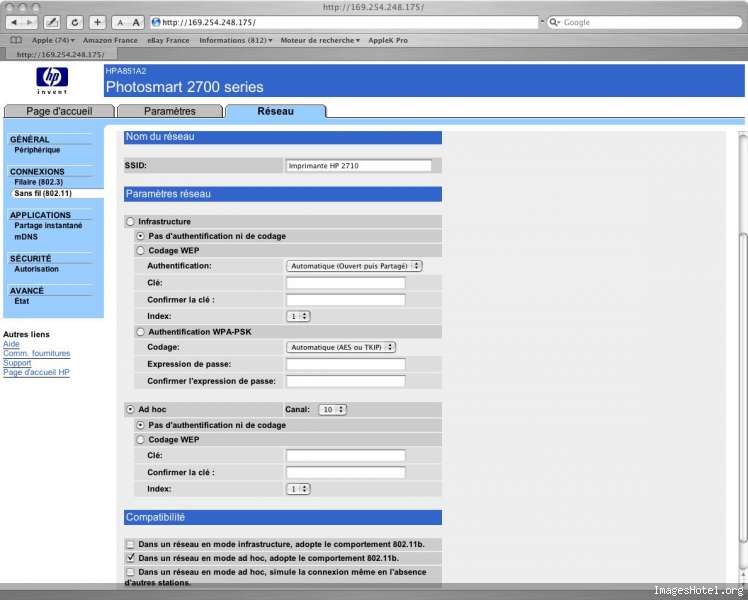Click the add bookmark plus button
Image resolution: width=748 pixels, height=600 pixels.
pos(97,22)
